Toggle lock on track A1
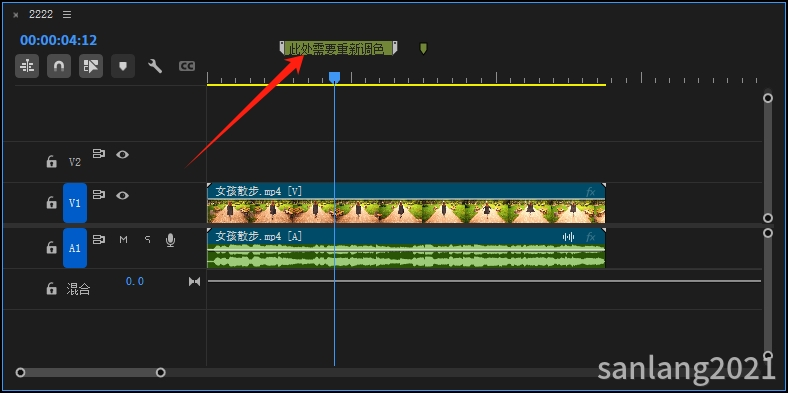 [51, 247]
